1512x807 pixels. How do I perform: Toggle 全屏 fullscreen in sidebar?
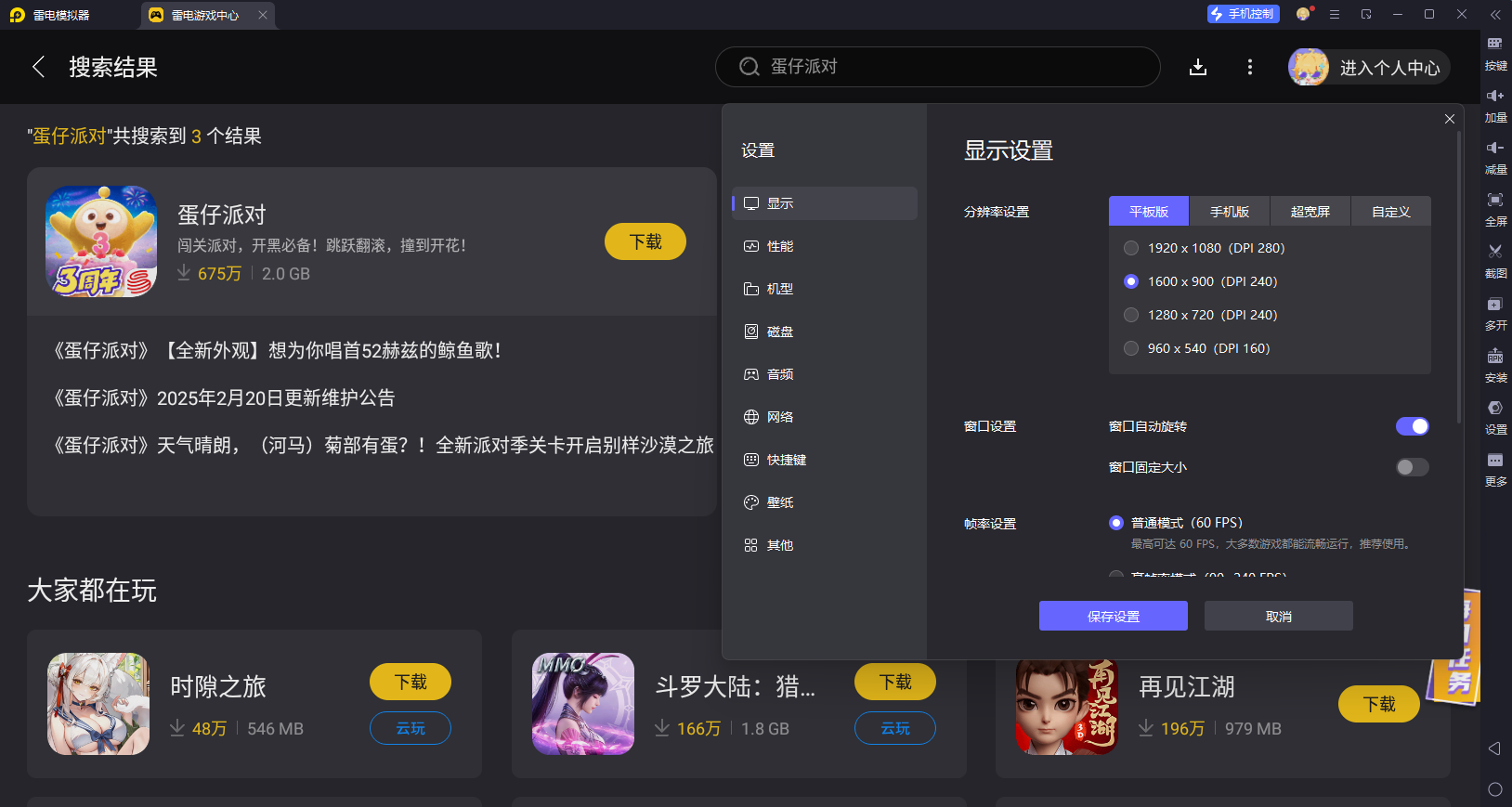[x=1495, y=210]
